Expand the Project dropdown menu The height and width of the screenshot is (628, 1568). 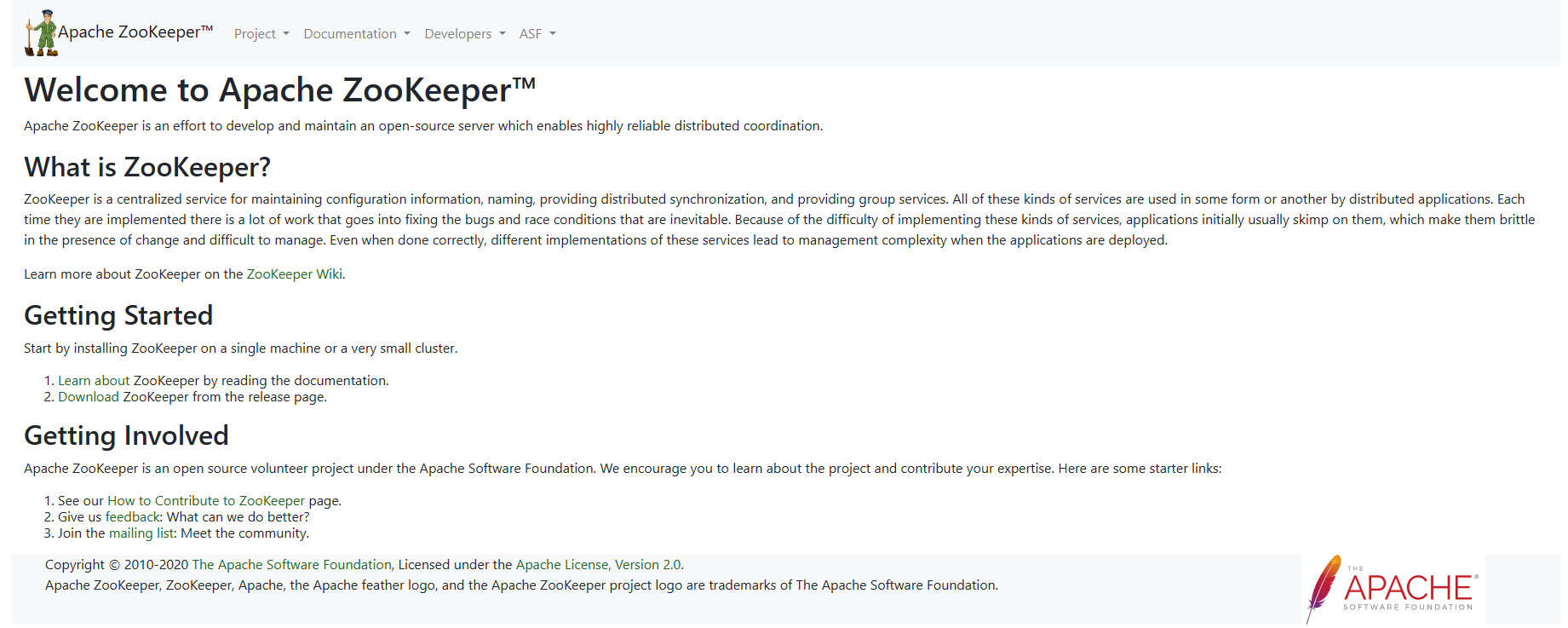261,34
